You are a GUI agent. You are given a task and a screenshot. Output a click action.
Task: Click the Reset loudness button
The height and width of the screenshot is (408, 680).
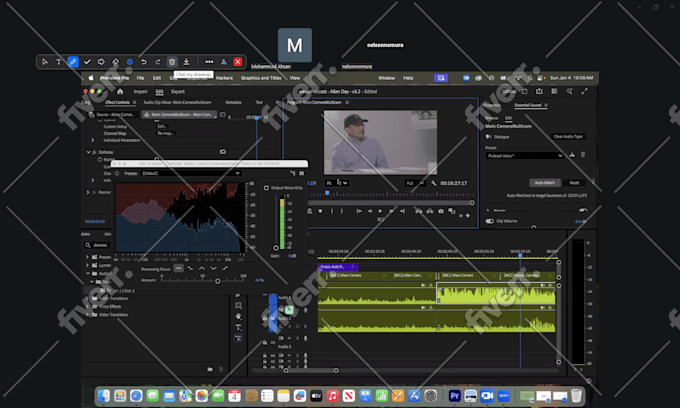click(574, 183)
